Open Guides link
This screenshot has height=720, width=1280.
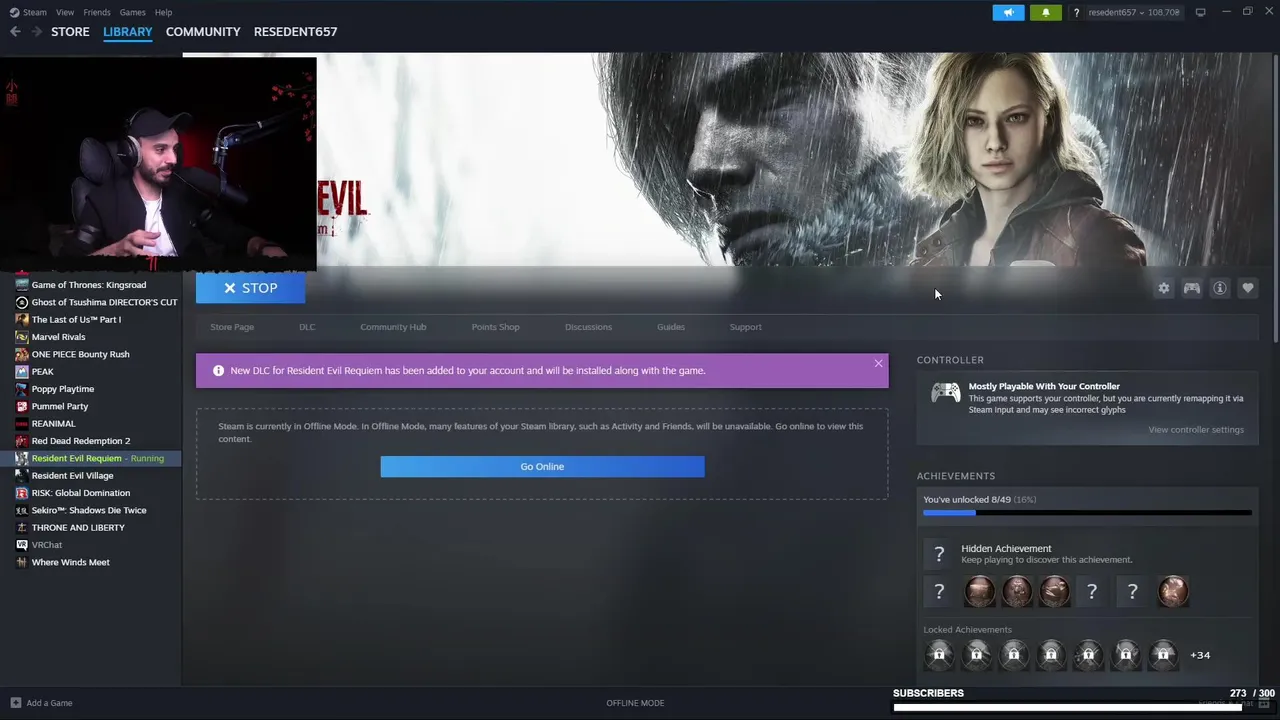click(x=671, y=327)
